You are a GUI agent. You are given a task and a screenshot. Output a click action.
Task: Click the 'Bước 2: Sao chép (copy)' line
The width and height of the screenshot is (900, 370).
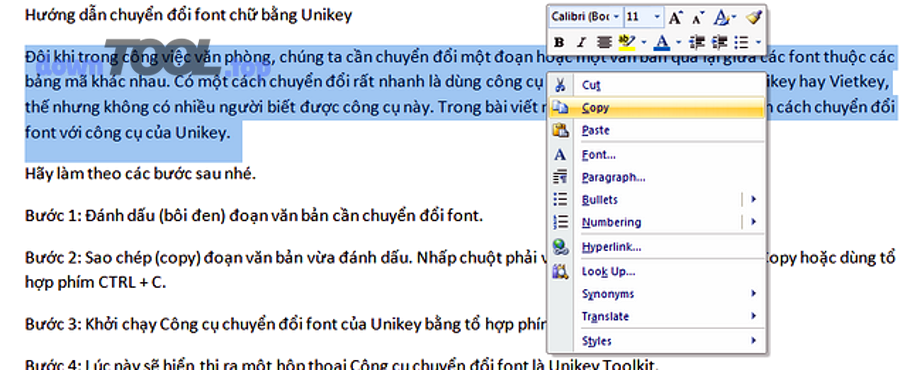[285, 258]
